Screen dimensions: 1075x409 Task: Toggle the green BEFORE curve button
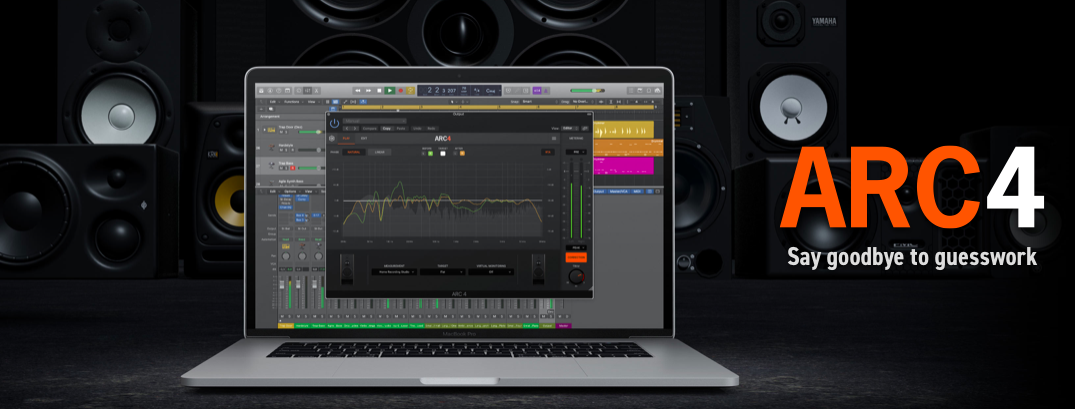click(431, 153)
